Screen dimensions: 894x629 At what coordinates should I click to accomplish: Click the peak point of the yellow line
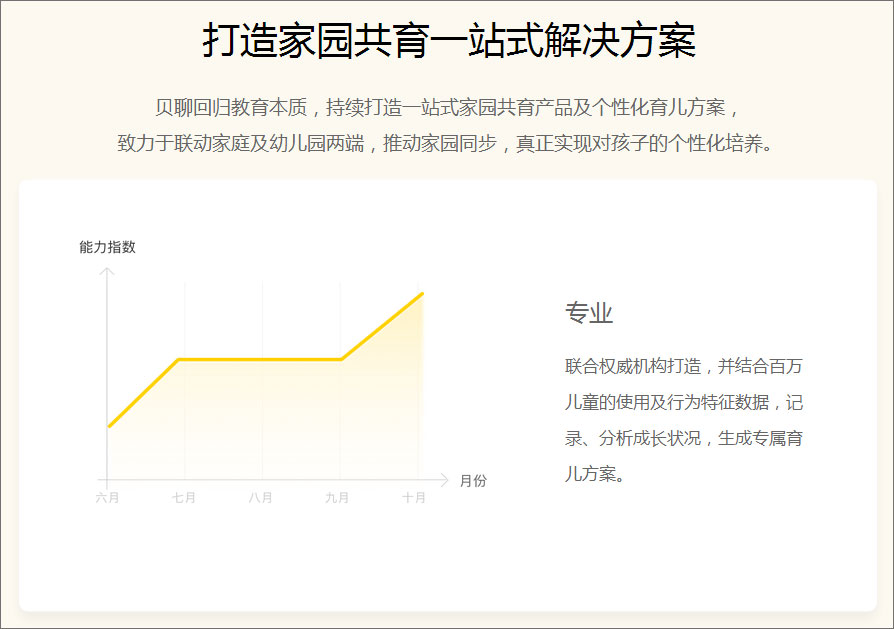[x=421, y=293]
